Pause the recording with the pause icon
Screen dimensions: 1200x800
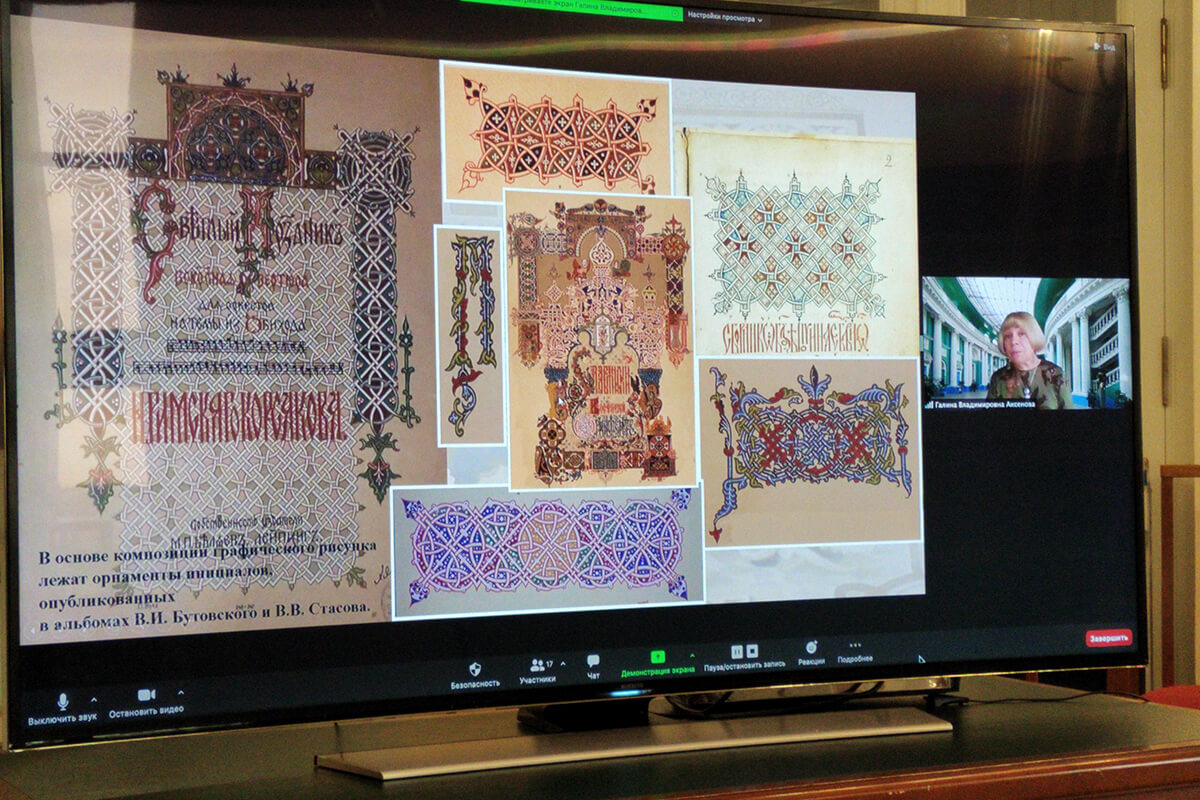[x=737, y=651]
